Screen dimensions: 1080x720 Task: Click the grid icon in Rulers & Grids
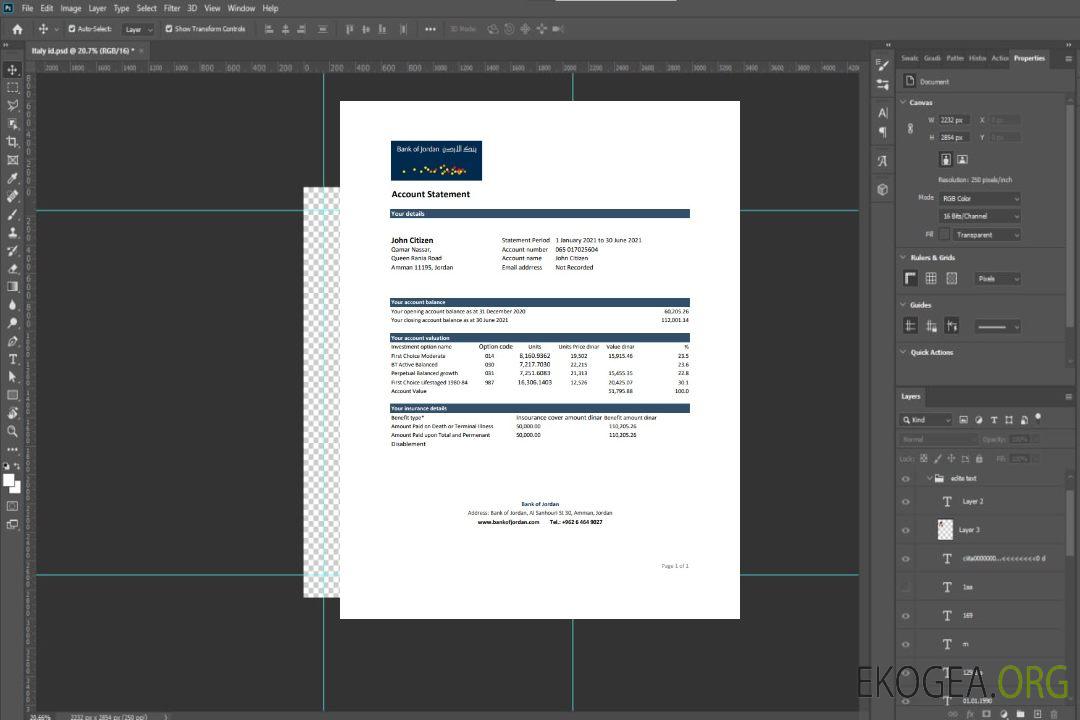click(931, 278)
